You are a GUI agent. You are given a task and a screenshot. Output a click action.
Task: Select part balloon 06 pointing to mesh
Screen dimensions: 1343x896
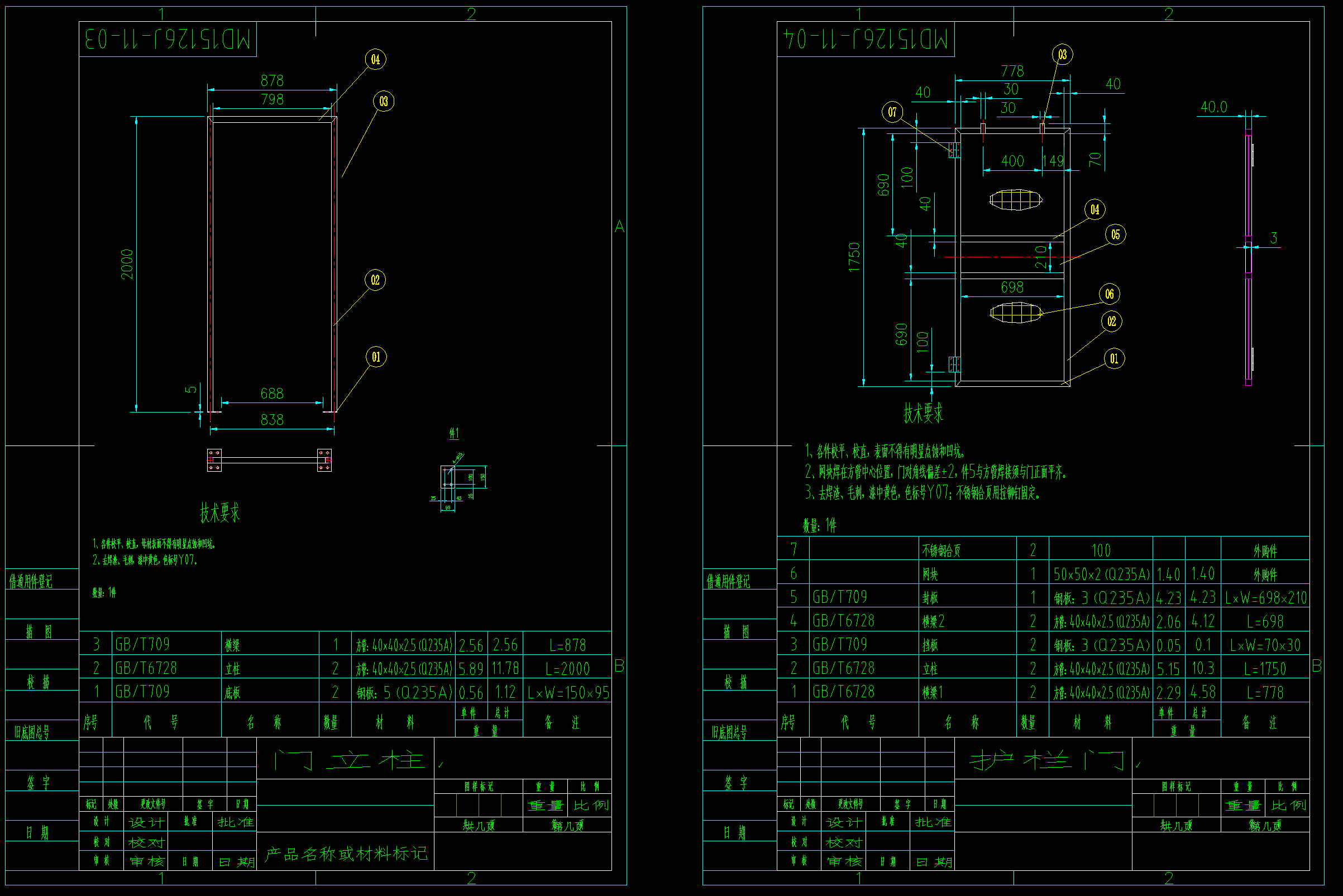[x=1108, y=294]
